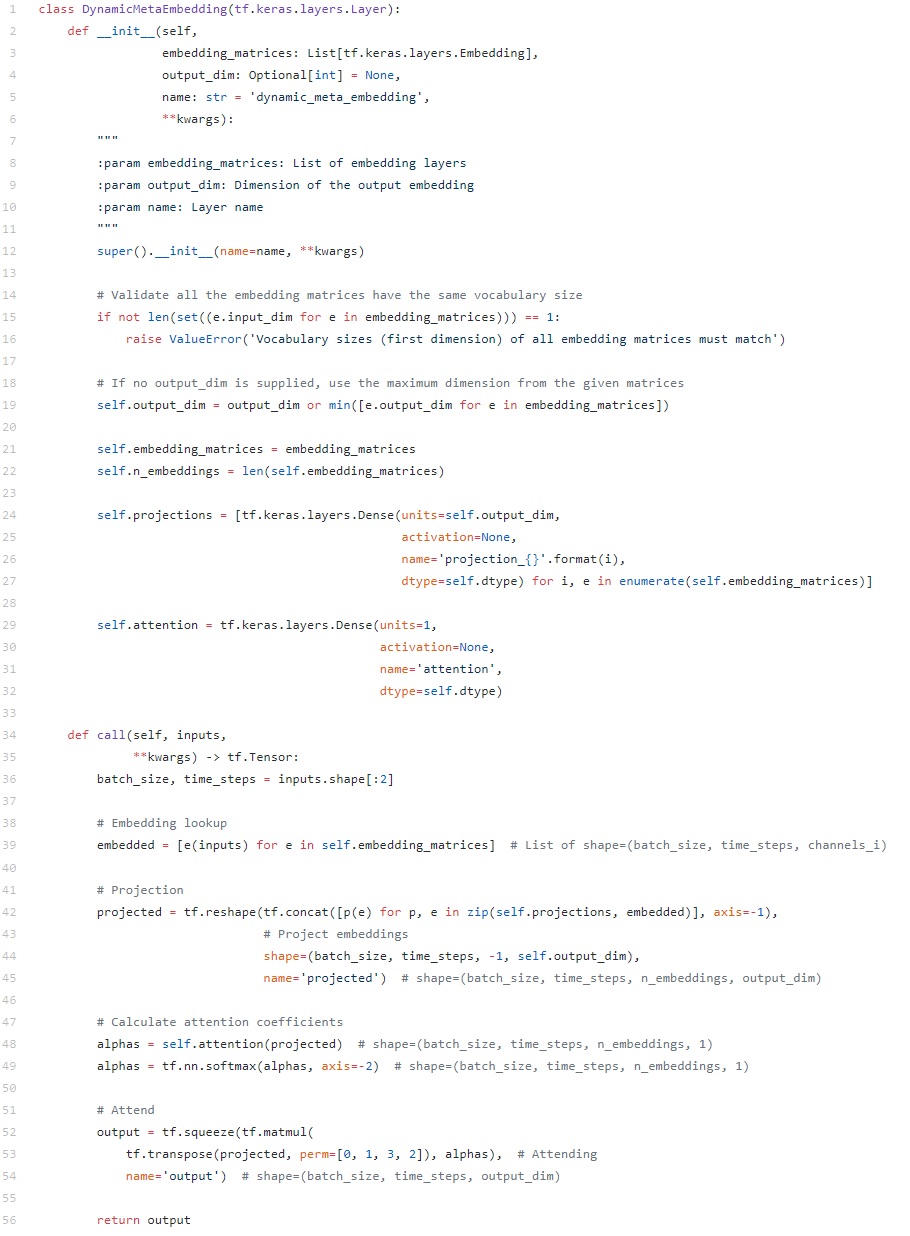Click the 'return output' statement
This screenshot has height=1236, width=910.
click(143, 1219)
